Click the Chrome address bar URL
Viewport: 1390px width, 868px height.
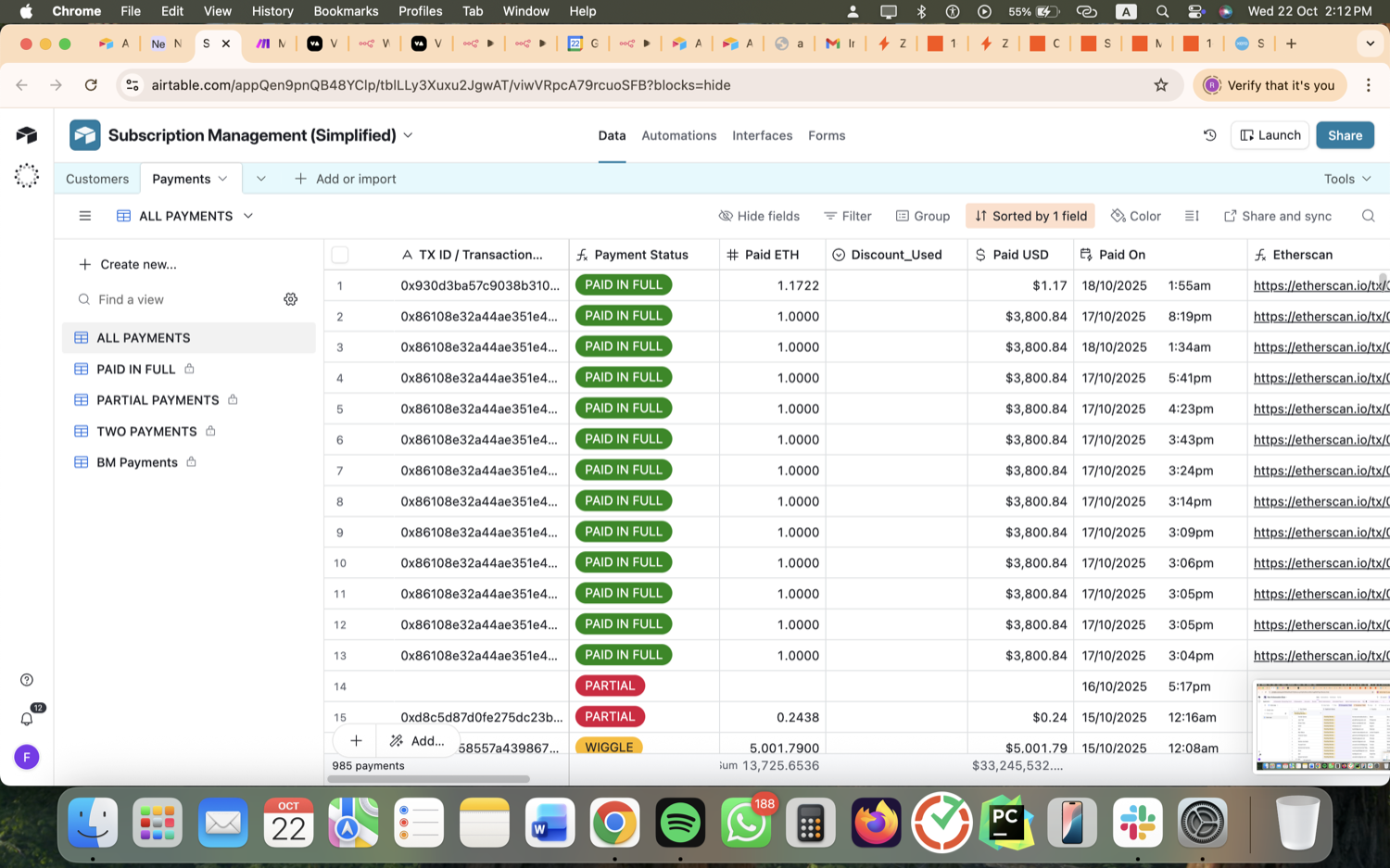pos(441,85)
